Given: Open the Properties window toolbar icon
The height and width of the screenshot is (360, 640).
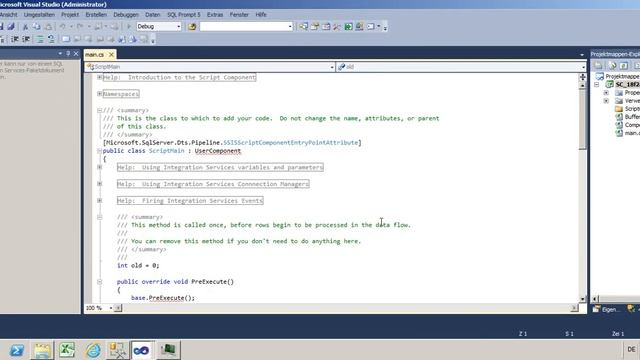Looking at the screenshot, I should click(x=315, y=27).
